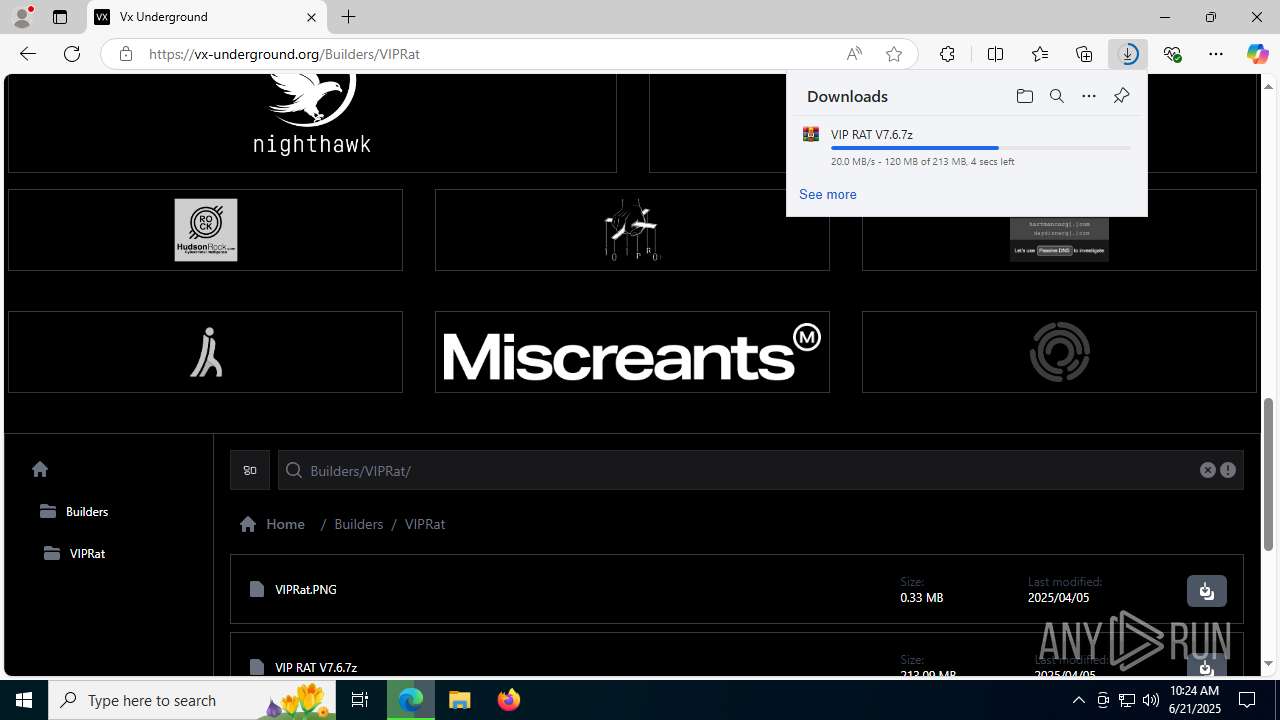Click the page vertical scrollbar
This screenshot has height=720, width=1280.
tap(1268, 476)
